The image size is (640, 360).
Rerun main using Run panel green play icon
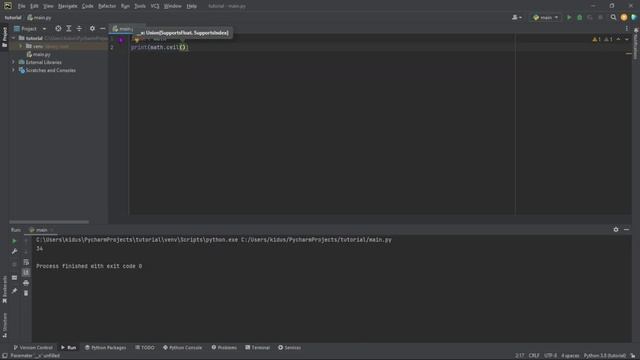[x=14, y=241]
